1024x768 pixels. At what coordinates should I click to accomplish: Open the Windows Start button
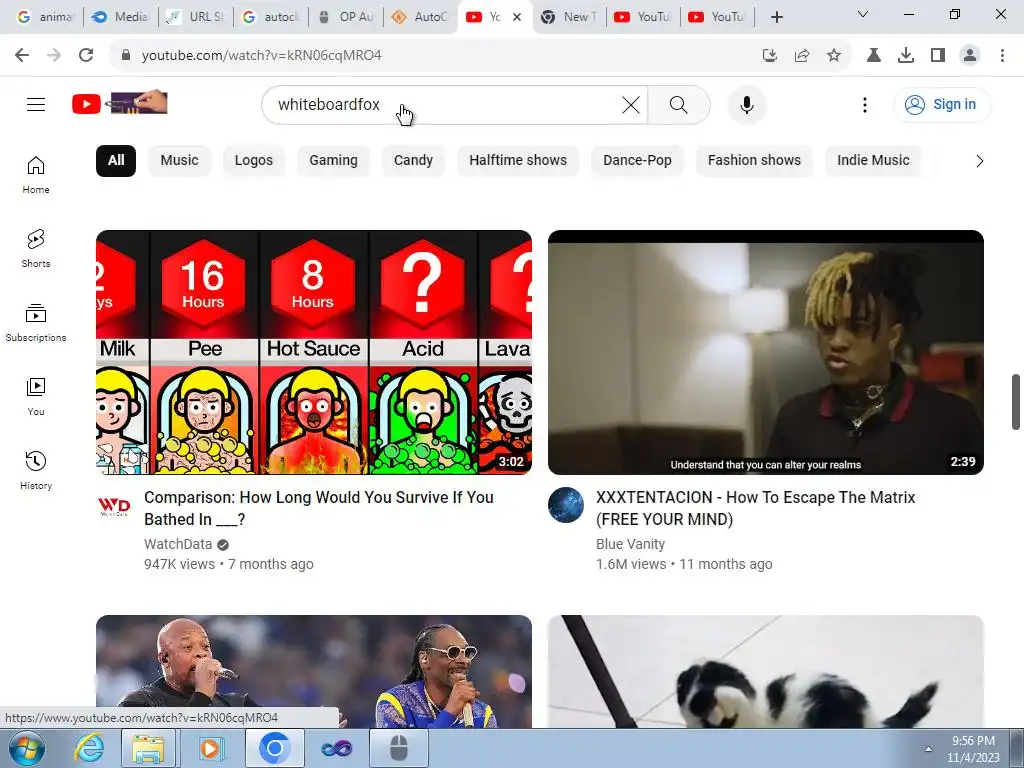27,748
